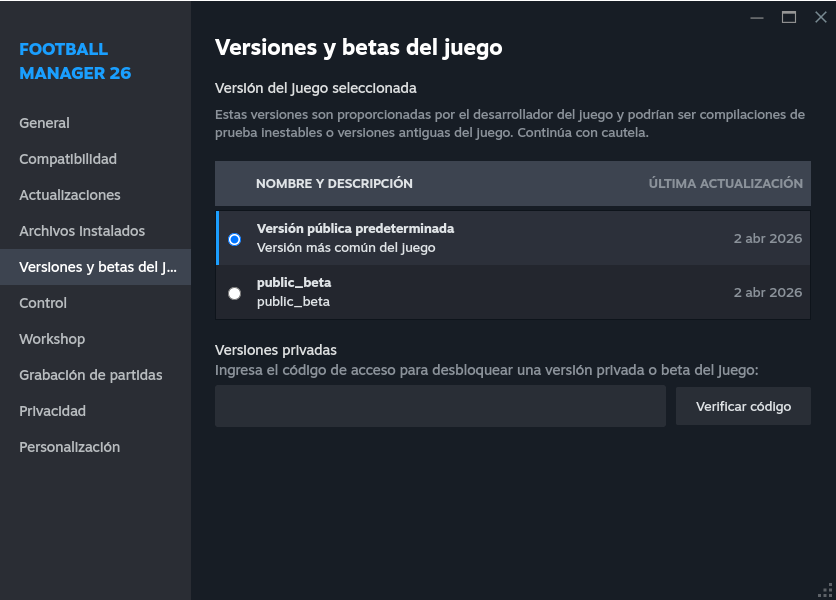Click the Nombre y descripción column header
The width and height of the screenshot is (836, 600).
pos(334,183)
